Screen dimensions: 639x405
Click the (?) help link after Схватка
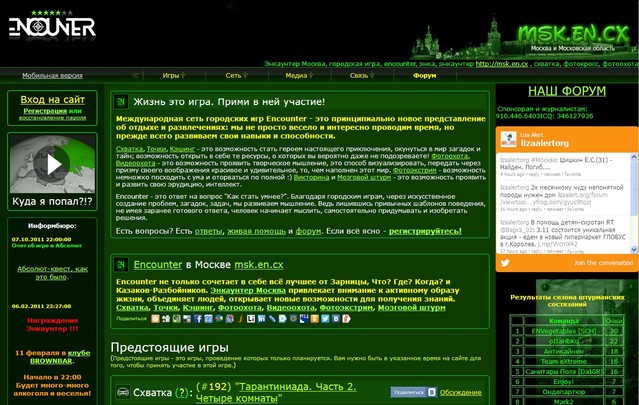pyautogui.click(x=182, y=393)
